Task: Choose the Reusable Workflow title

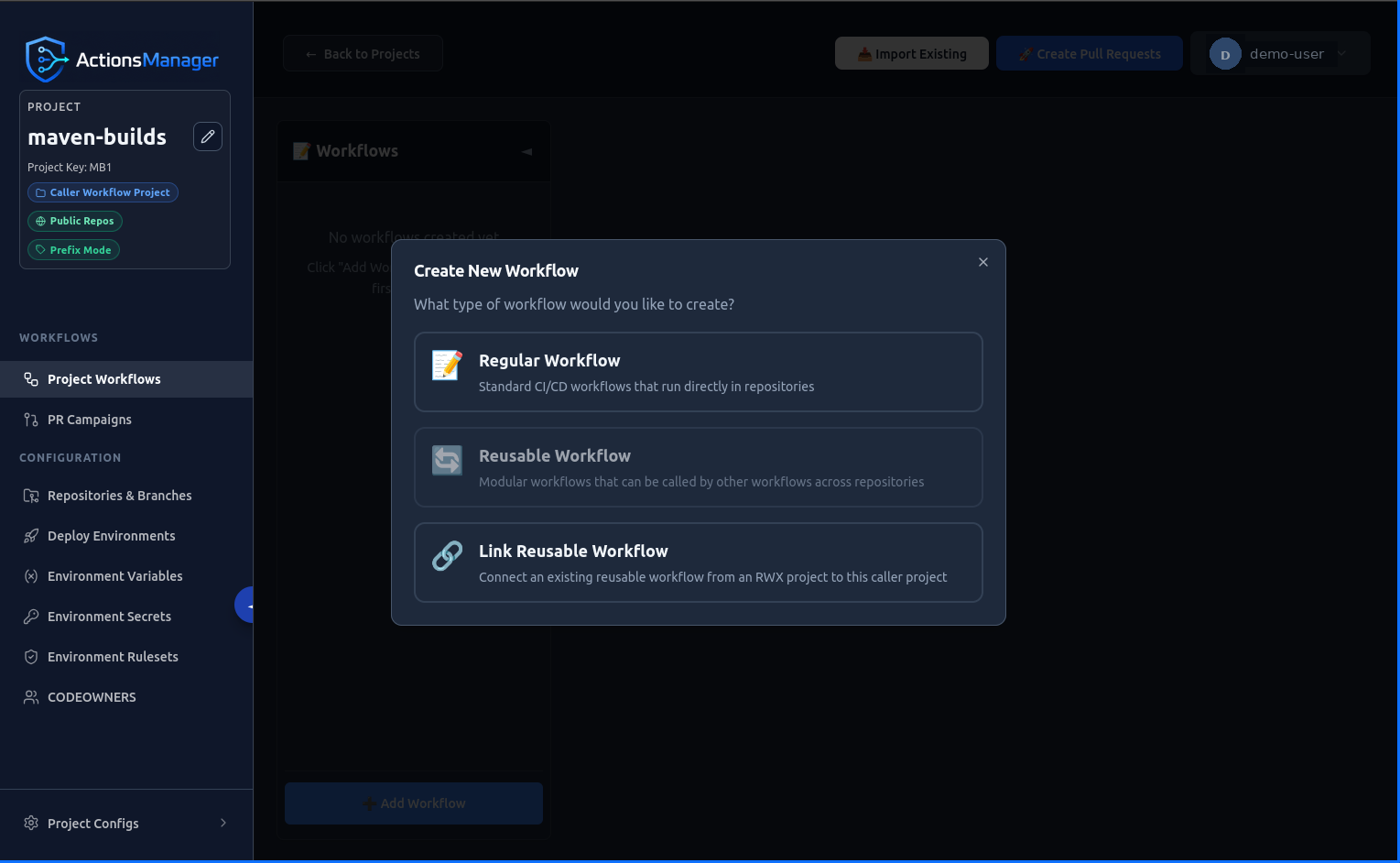Action: (x=555, y=456)
